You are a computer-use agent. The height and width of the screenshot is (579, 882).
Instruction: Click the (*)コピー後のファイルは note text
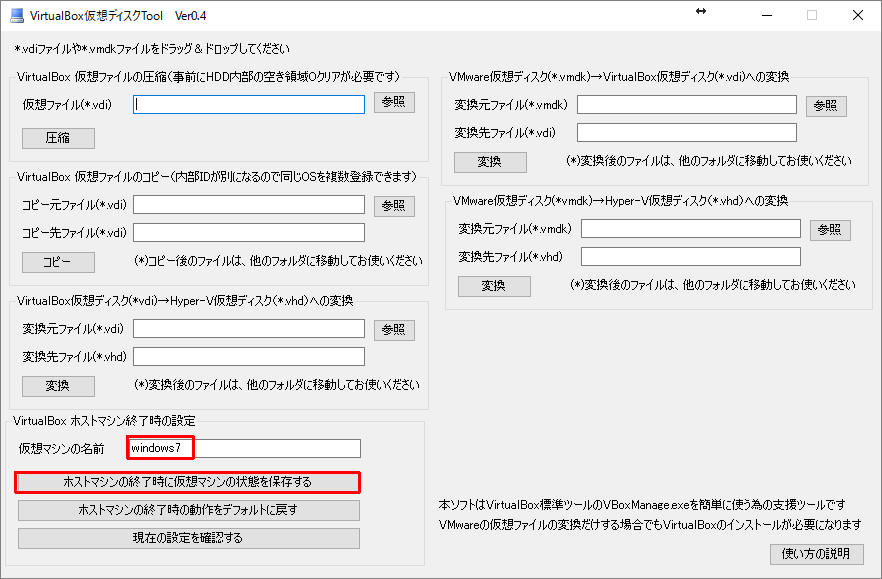point(278,261)
